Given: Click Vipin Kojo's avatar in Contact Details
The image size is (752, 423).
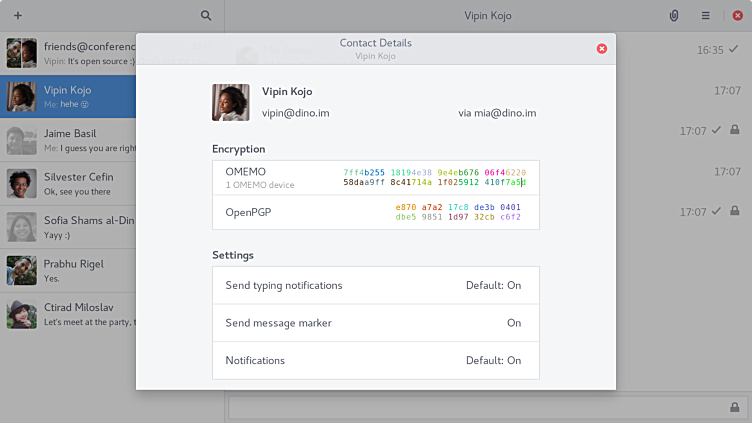Looking at the screenshot, I should point(231,102).
